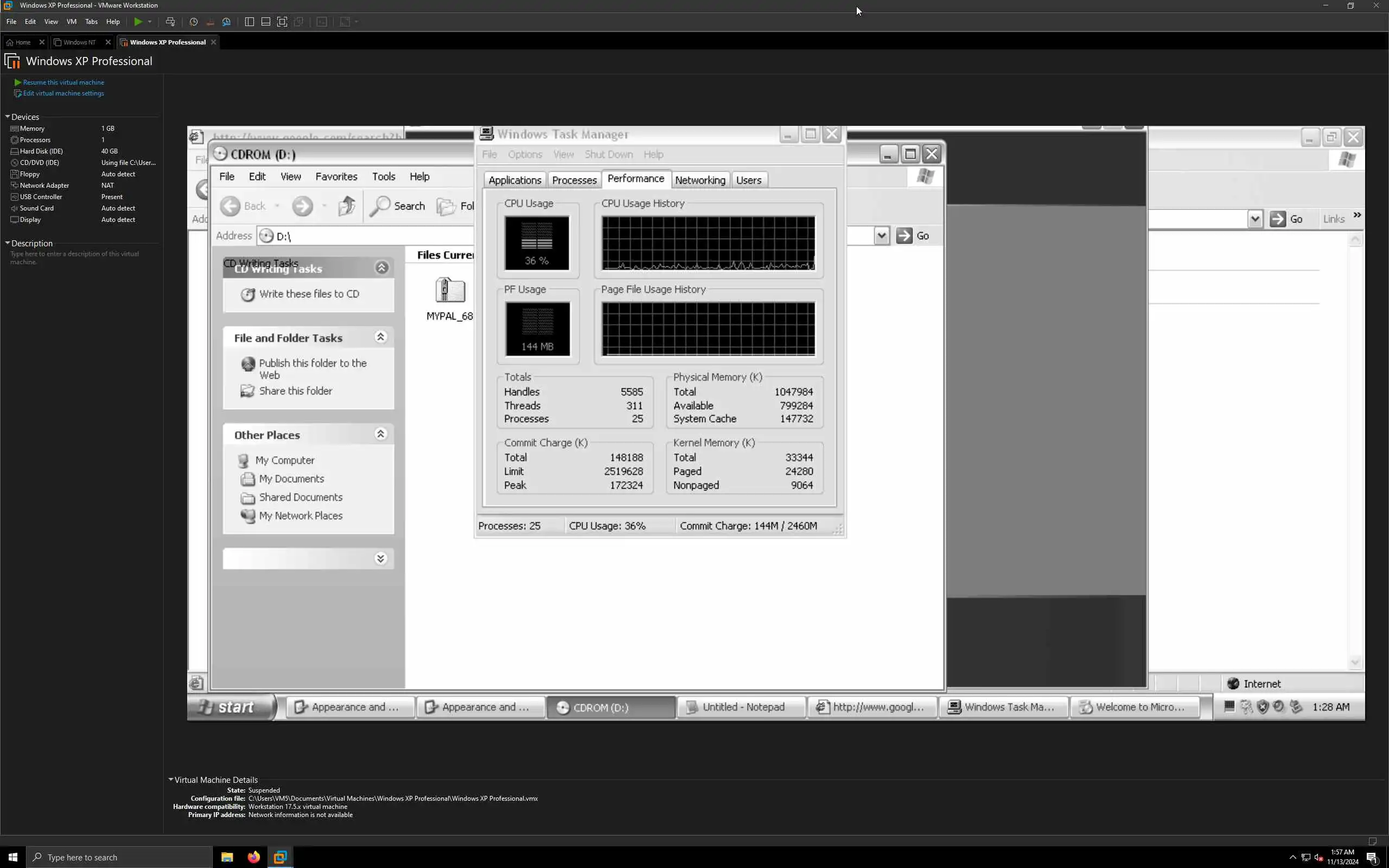The width and height of the screenshot is (1389, 868).
Task: Collapse the Virtual Machine Details section
Action: (171, 780)
